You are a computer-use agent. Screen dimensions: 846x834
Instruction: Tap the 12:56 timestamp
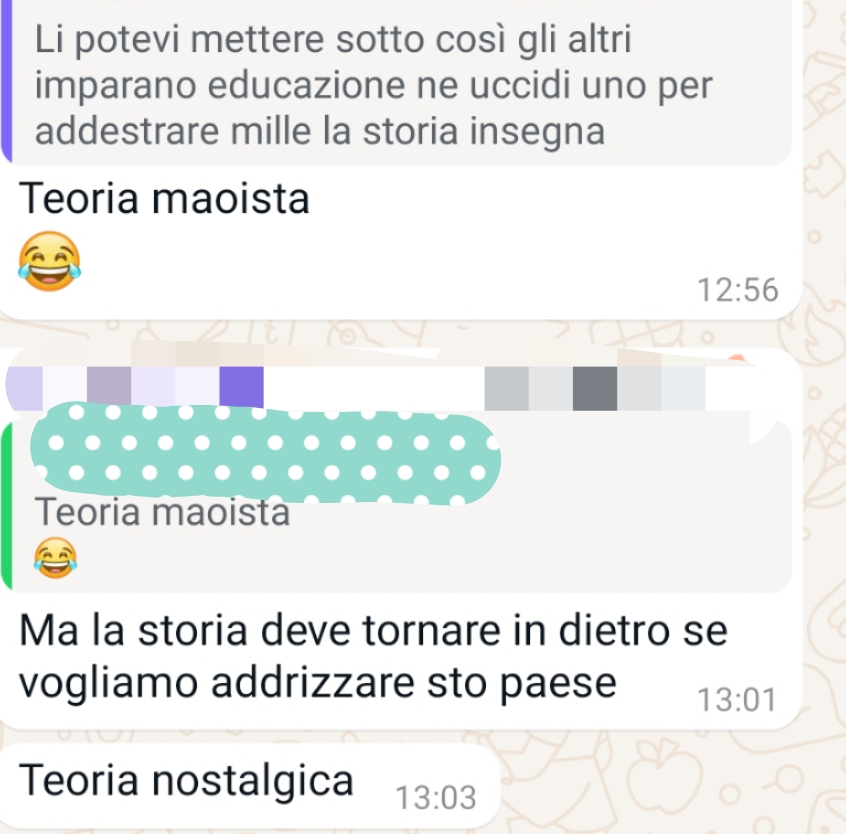point(737,290)
